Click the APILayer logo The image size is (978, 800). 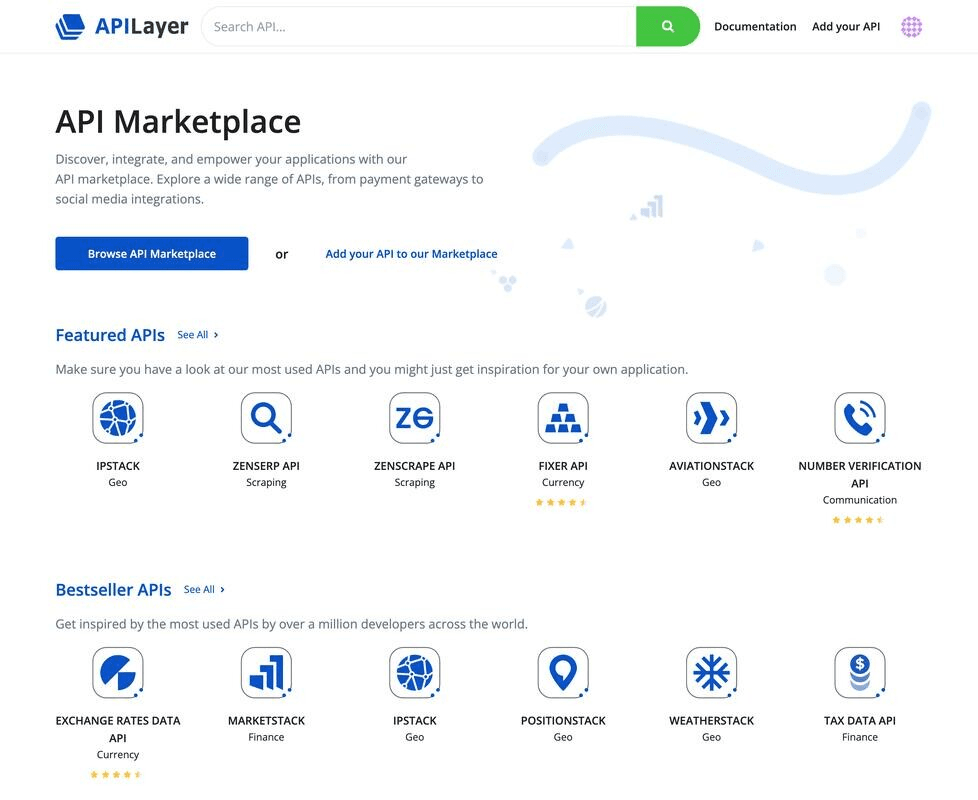(122, 25)
